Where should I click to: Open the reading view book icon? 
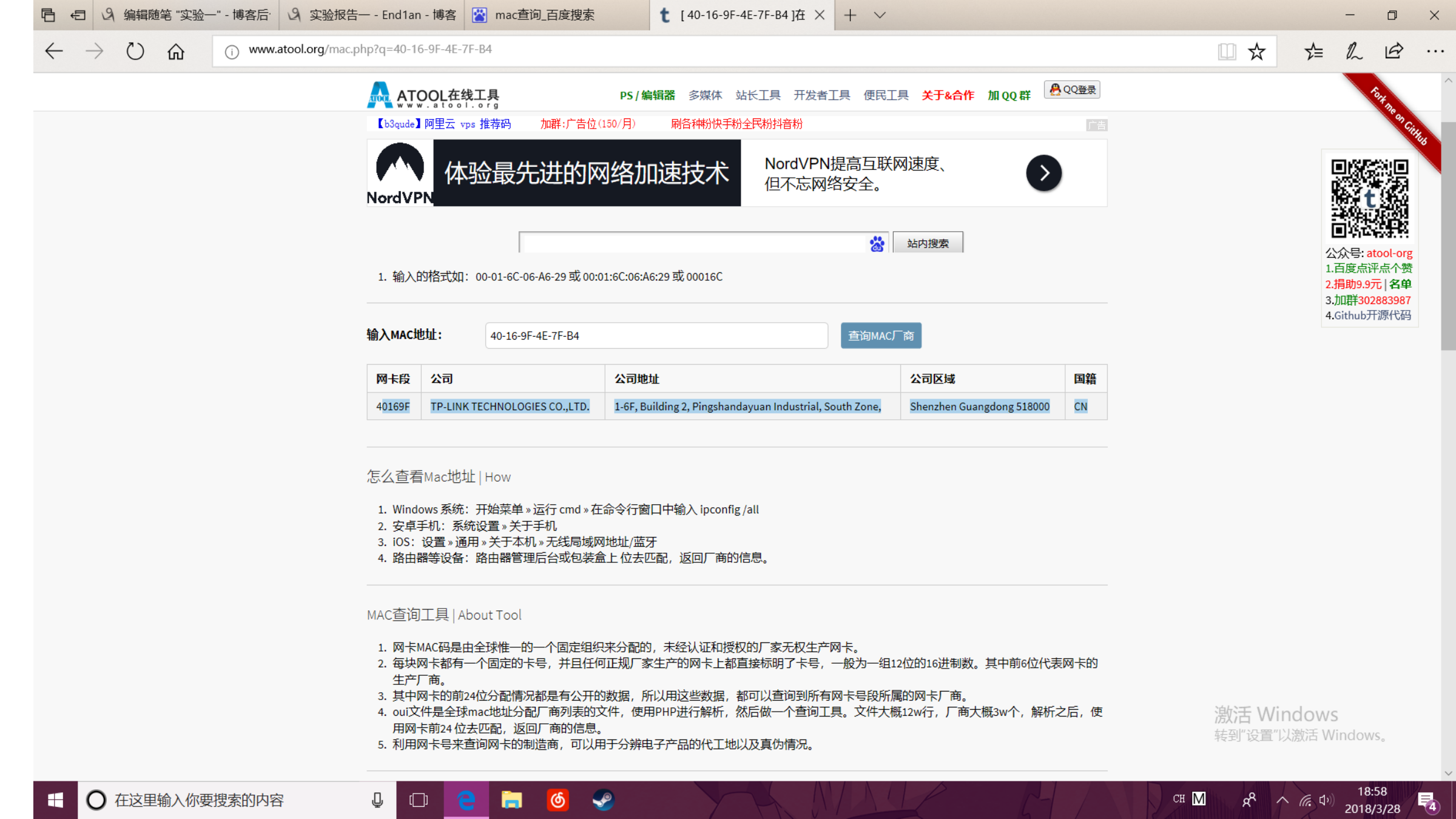[x=1226, y=52]
